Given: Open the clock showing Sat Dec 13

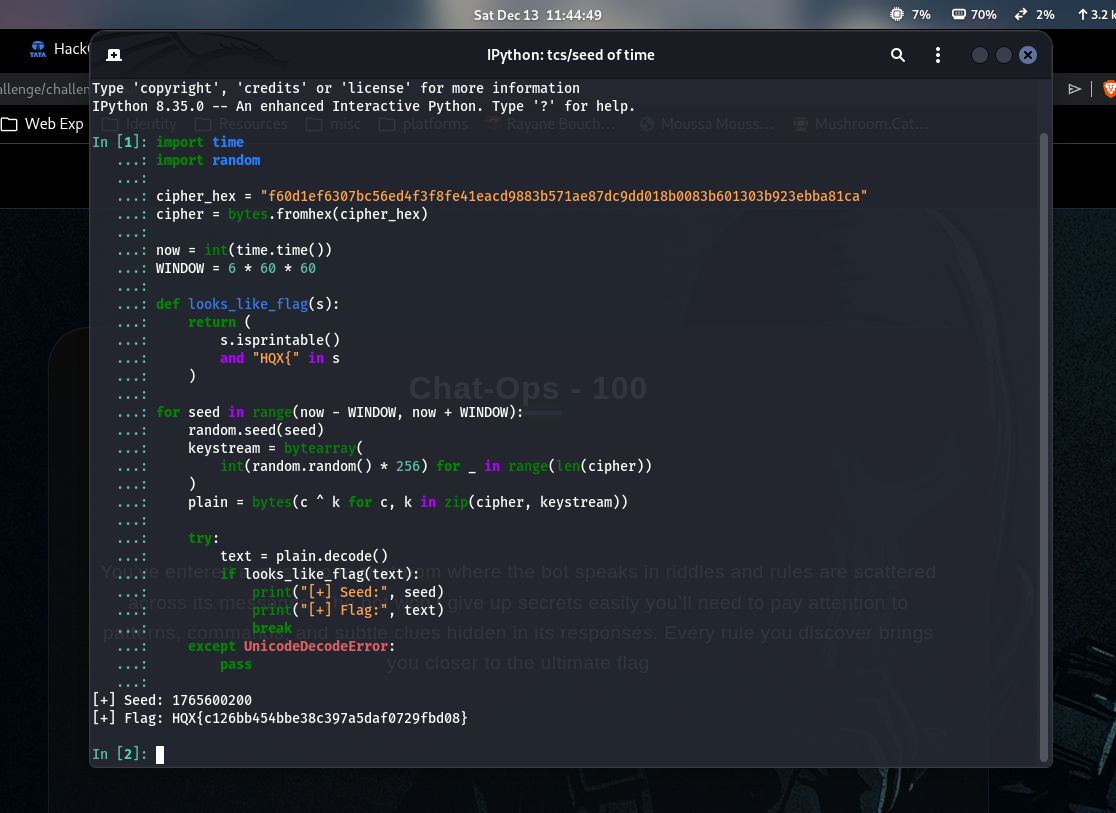Looking at the screenshot, I should click(x=537, y=15).
